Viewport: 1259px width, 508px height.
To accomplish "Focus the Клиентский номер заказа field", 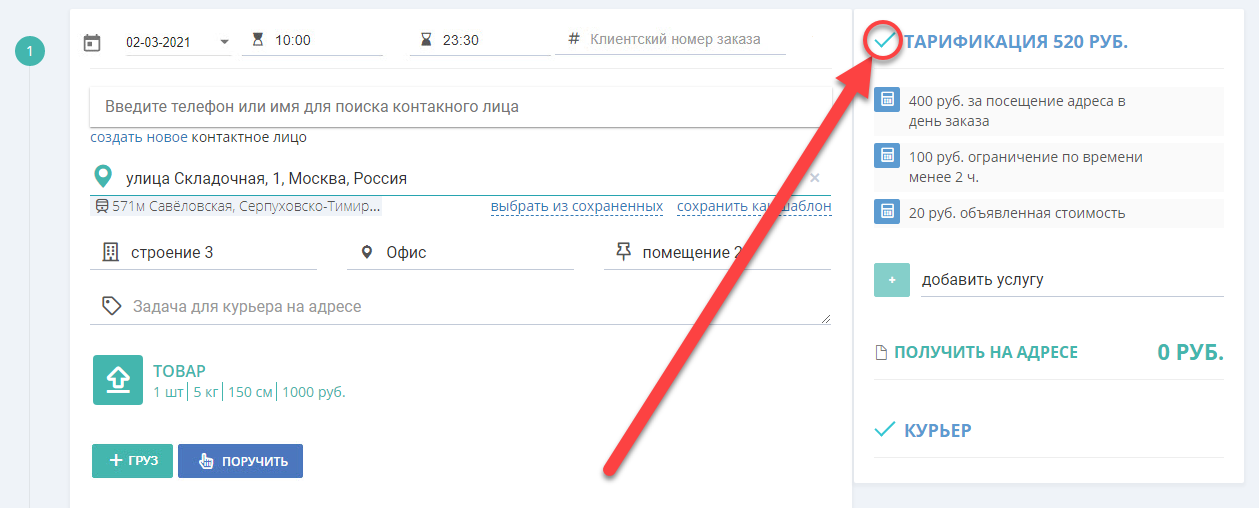I will 686,40.
